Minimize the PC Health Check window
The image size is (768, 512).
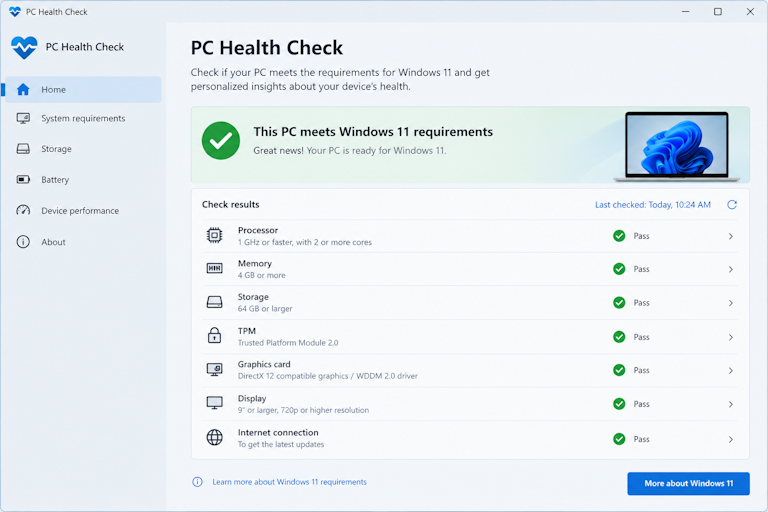pos(686,11)
